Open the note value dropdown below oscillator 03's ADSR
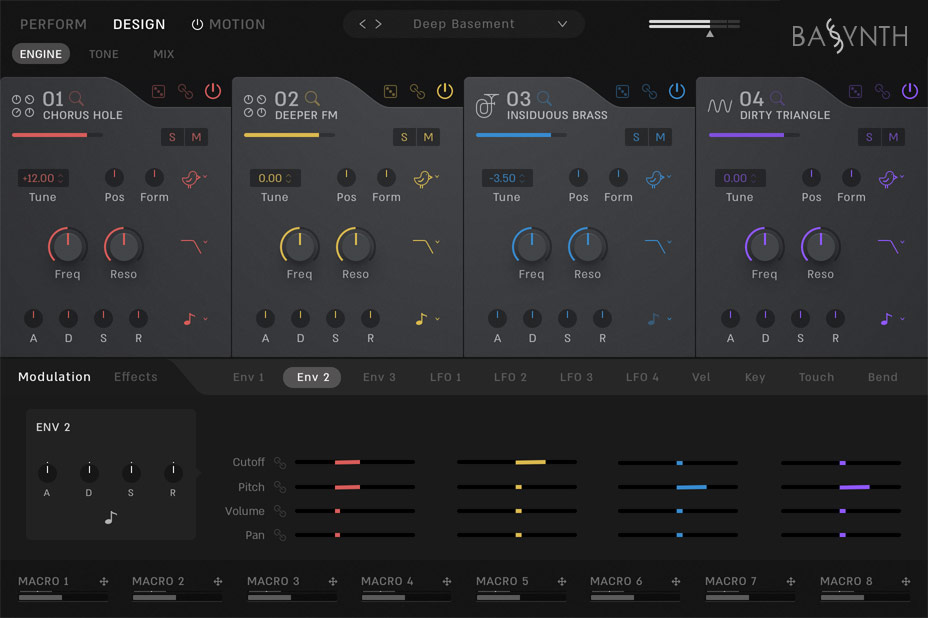Image resolution: width=928 pixels, height=618 pixels. (x=657, y=318)
